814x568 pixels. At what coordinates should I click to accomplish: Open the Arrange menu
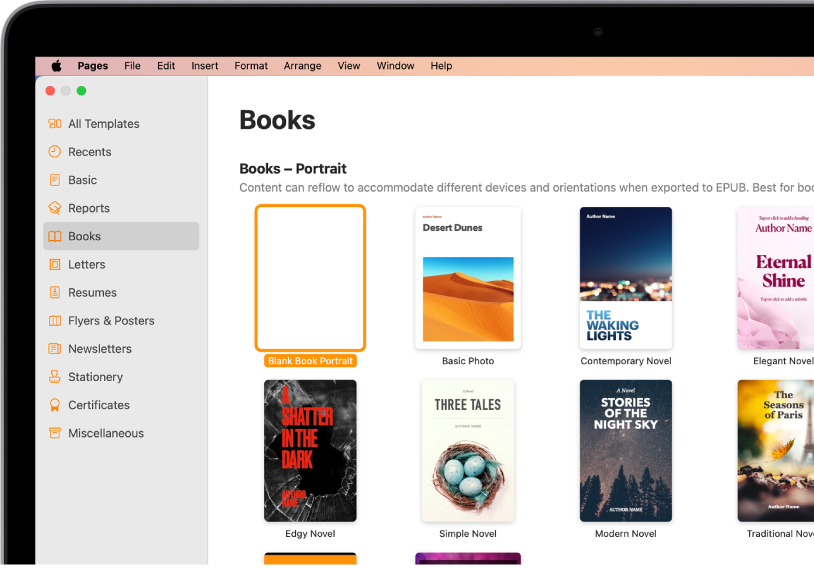[303, 66]
